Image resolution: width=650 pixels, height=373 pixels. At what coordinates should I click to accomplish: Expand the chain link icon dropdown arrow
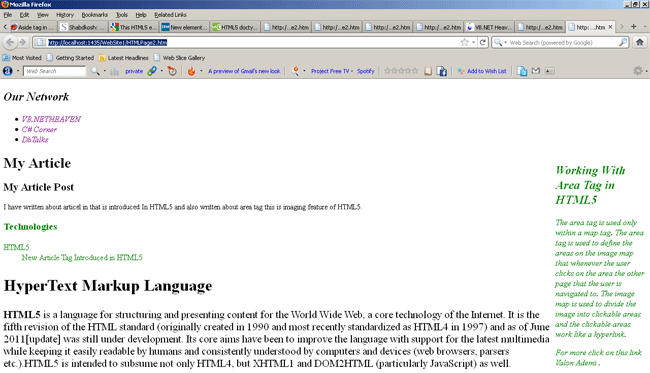161,71
